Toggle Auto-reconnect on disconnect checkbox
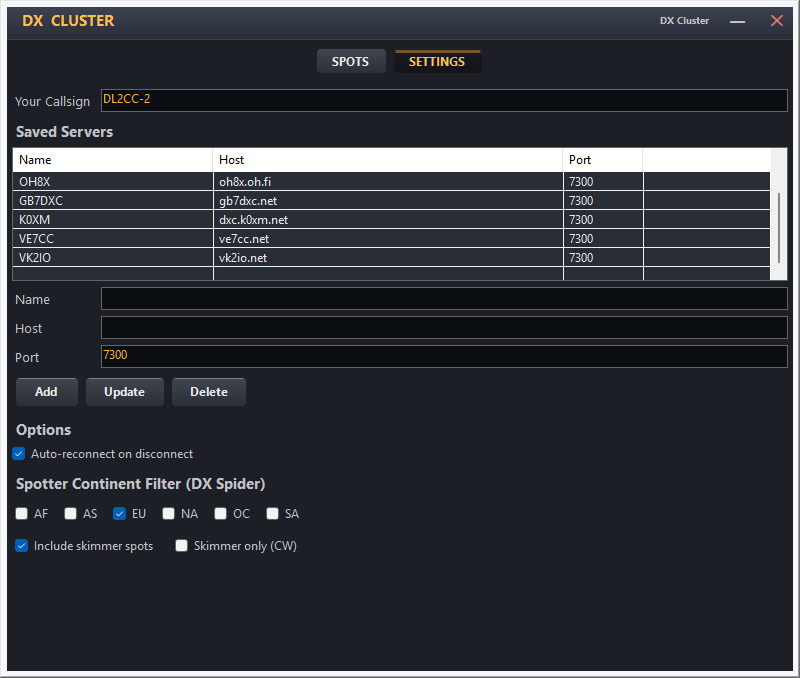The height and width of the screenshot is (678, 800). (19, 454)
